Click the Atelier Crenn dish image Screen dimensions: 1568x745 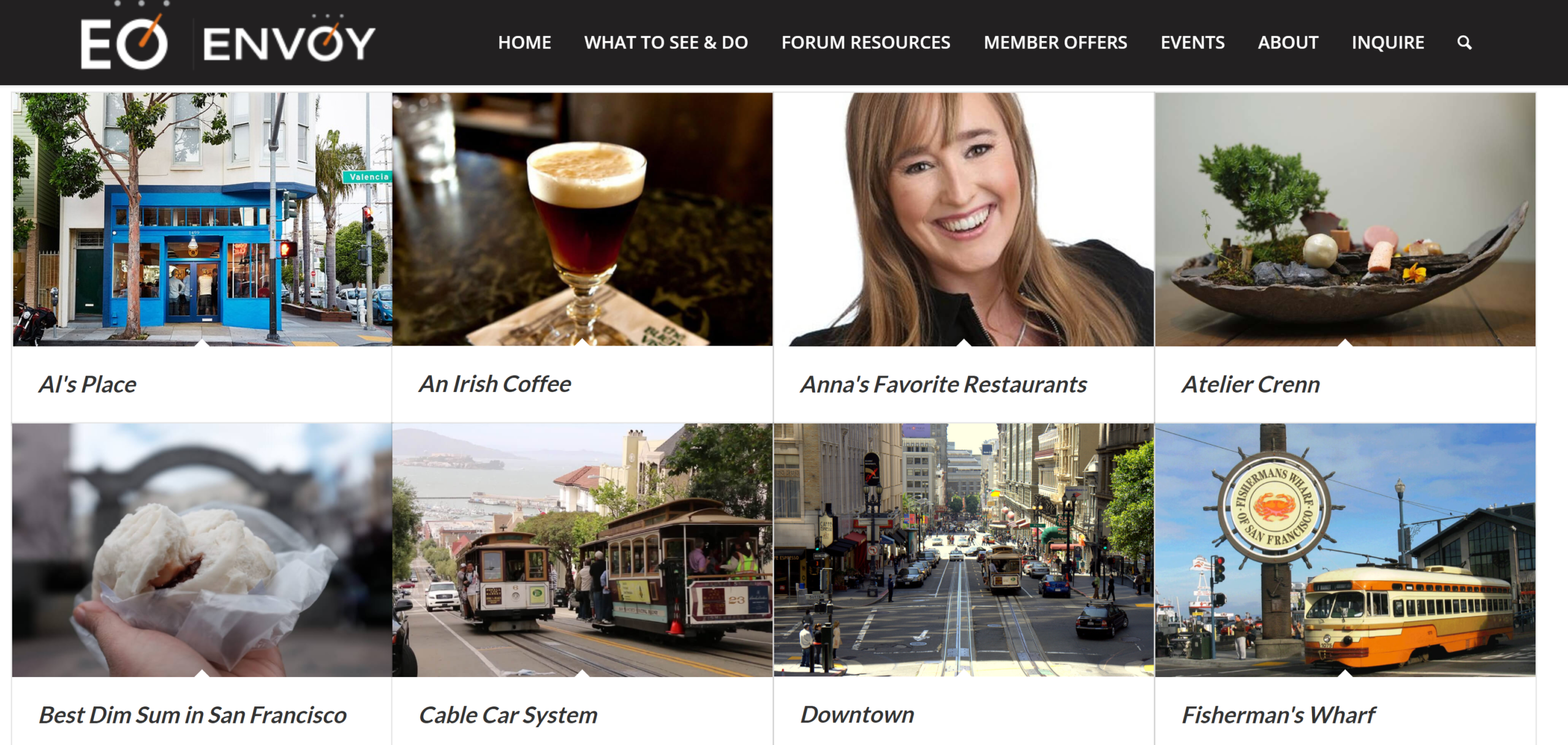point(1345,219)
